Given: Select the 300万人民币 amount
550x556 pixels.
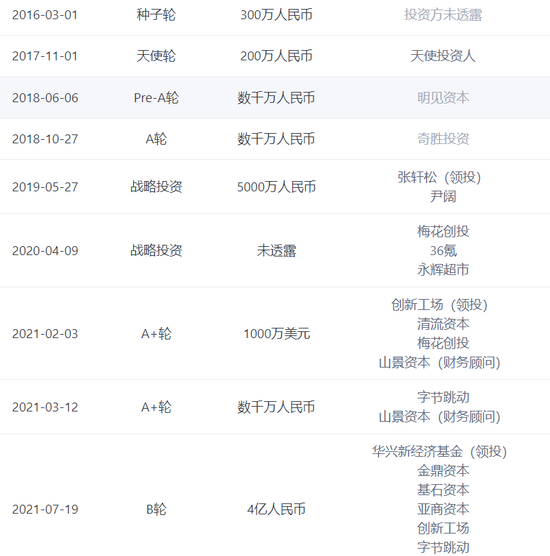Looking at the screenshot, I should pyautogui.click(x=276, y=15).
